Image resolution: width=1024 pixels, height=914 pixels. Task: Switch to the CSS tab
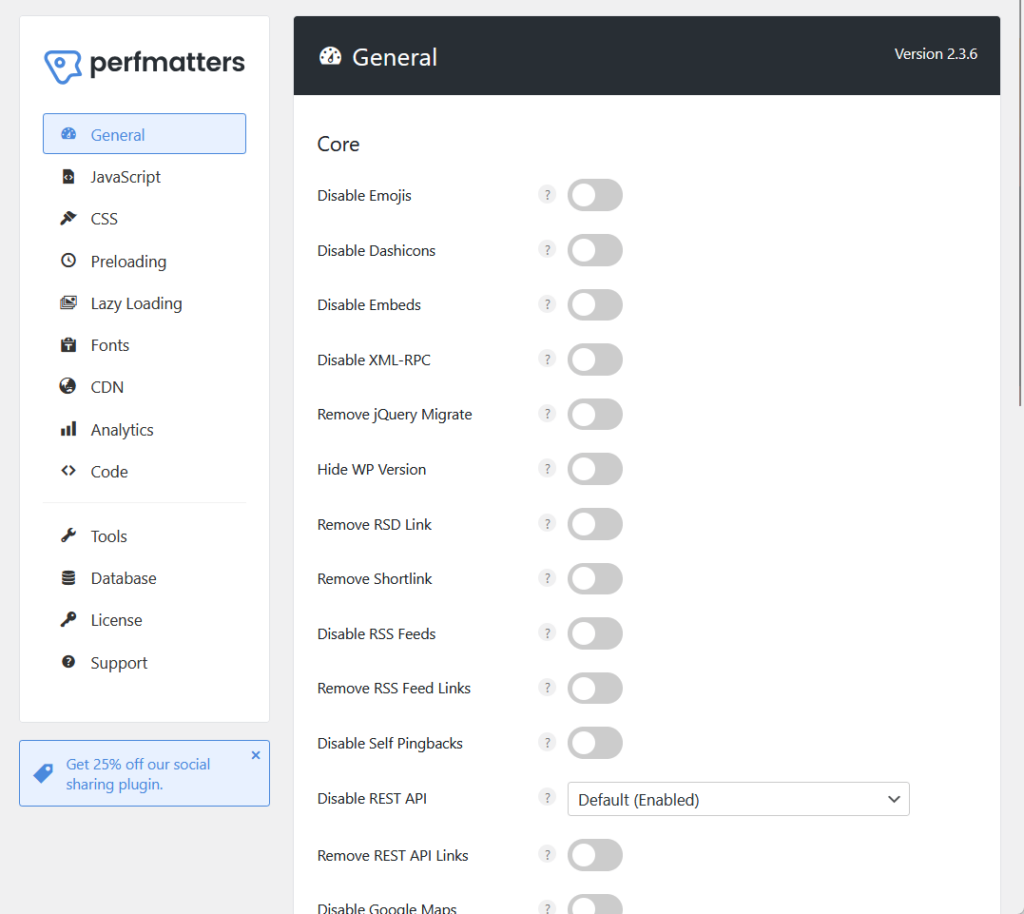pyautogui.click(x=144, y=219)
